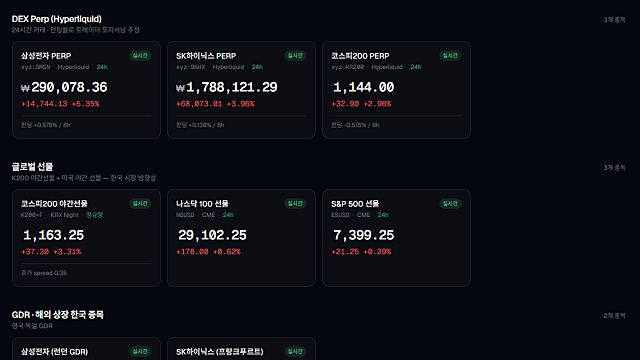The width and height of the screenshot is (640, 360).
Task: Click the +37.30 +3.31% change text
Action: (x=51, y=252)
